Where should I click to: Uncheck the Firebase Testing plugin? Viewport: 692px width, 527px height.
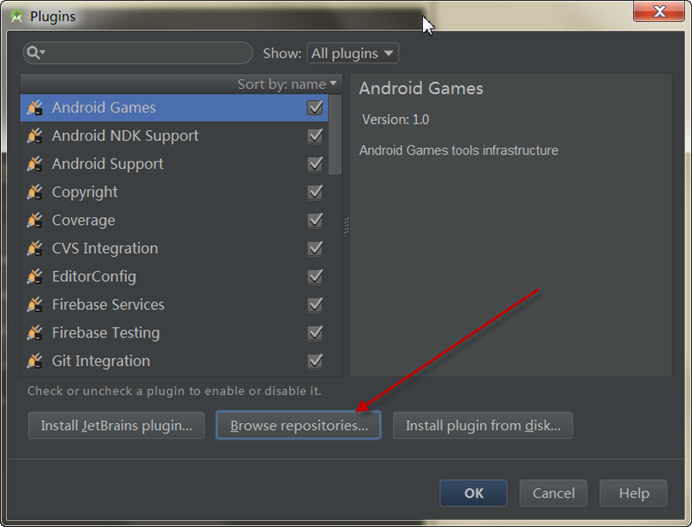point(315,333)
